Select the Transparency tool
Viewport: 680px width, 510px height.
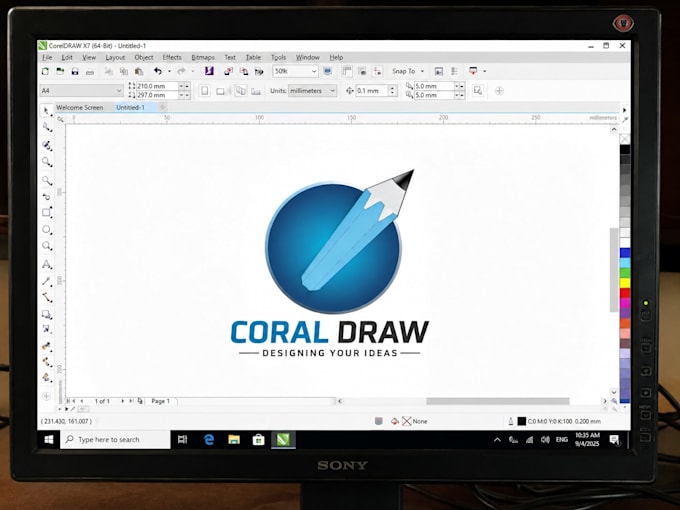(46, 329)
